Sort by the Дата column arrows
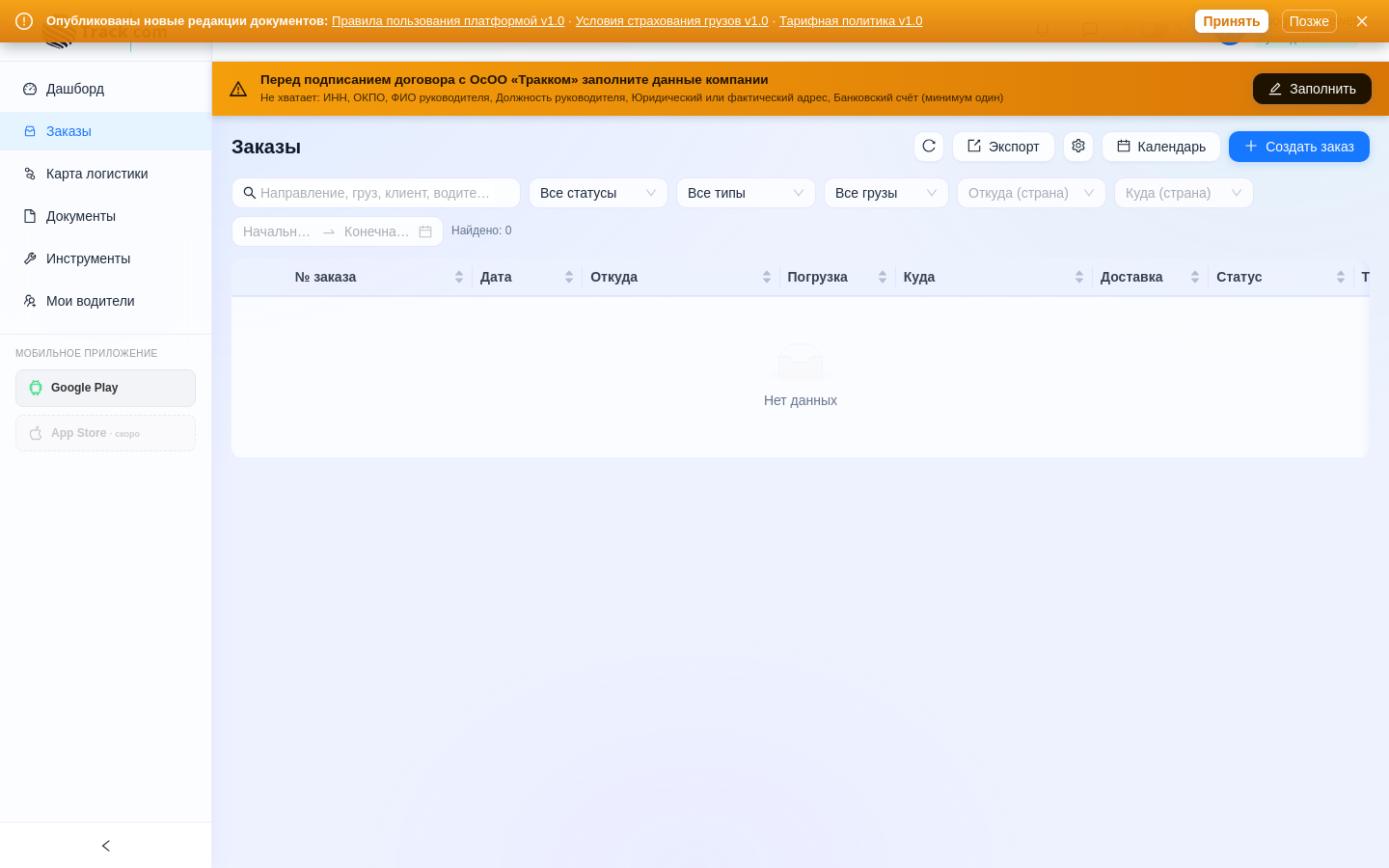Image resolution: width=1389 pixels, height=868 pixels. (569, 277)
